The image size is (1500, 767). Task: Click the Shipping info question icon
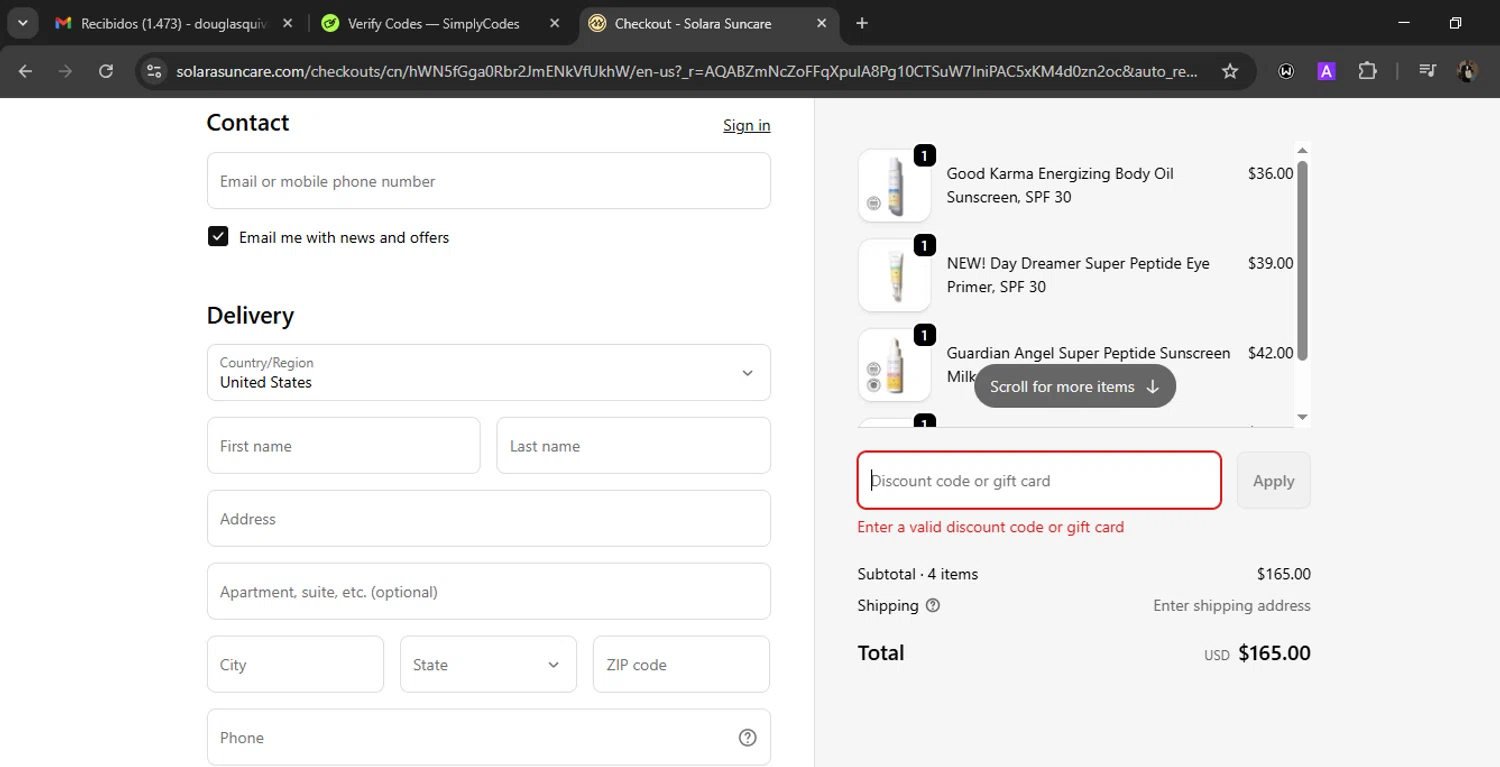point(933,606)
